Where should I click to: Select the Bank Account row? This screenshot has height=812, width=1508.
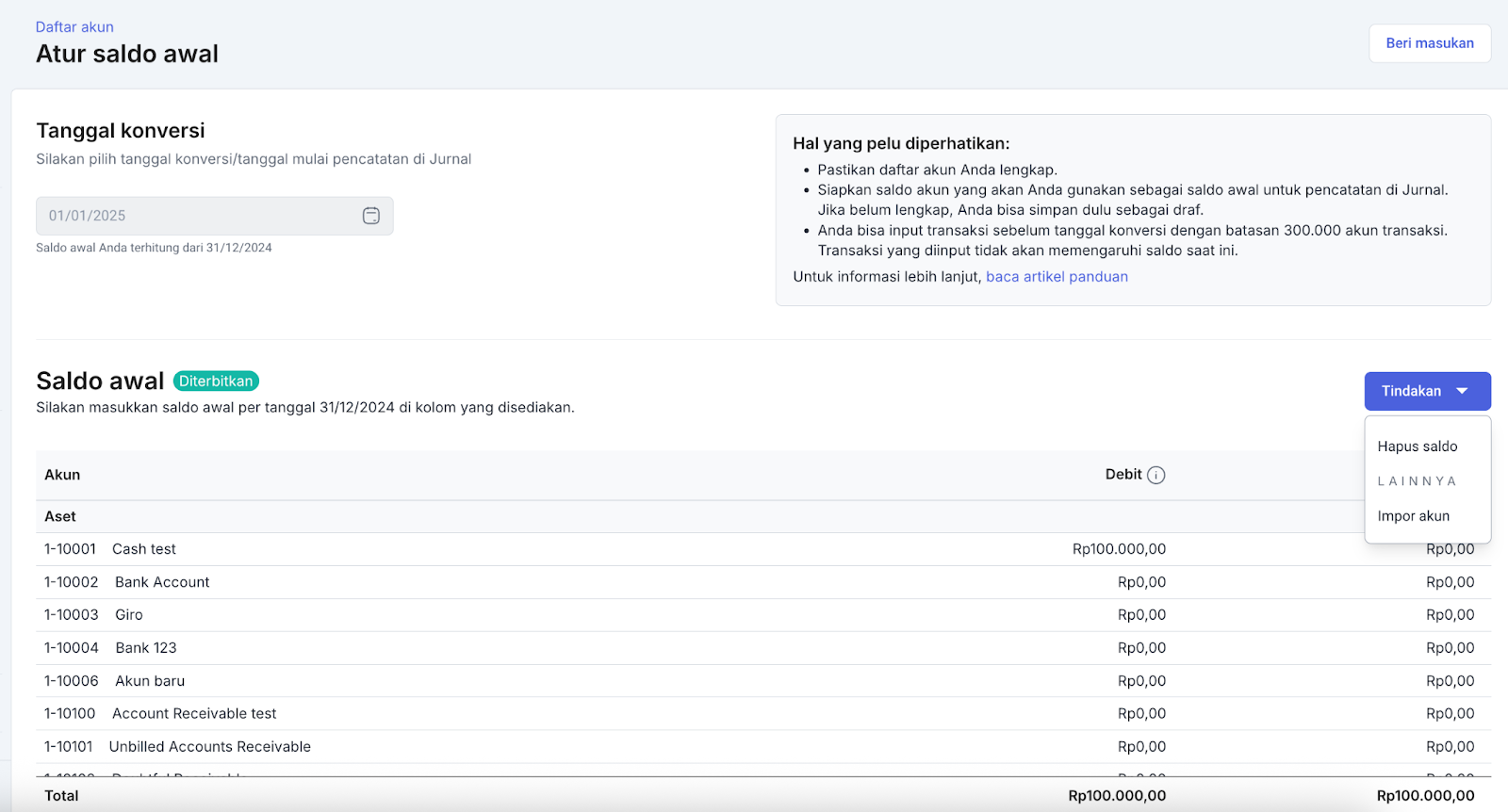(x=162, y=582)
